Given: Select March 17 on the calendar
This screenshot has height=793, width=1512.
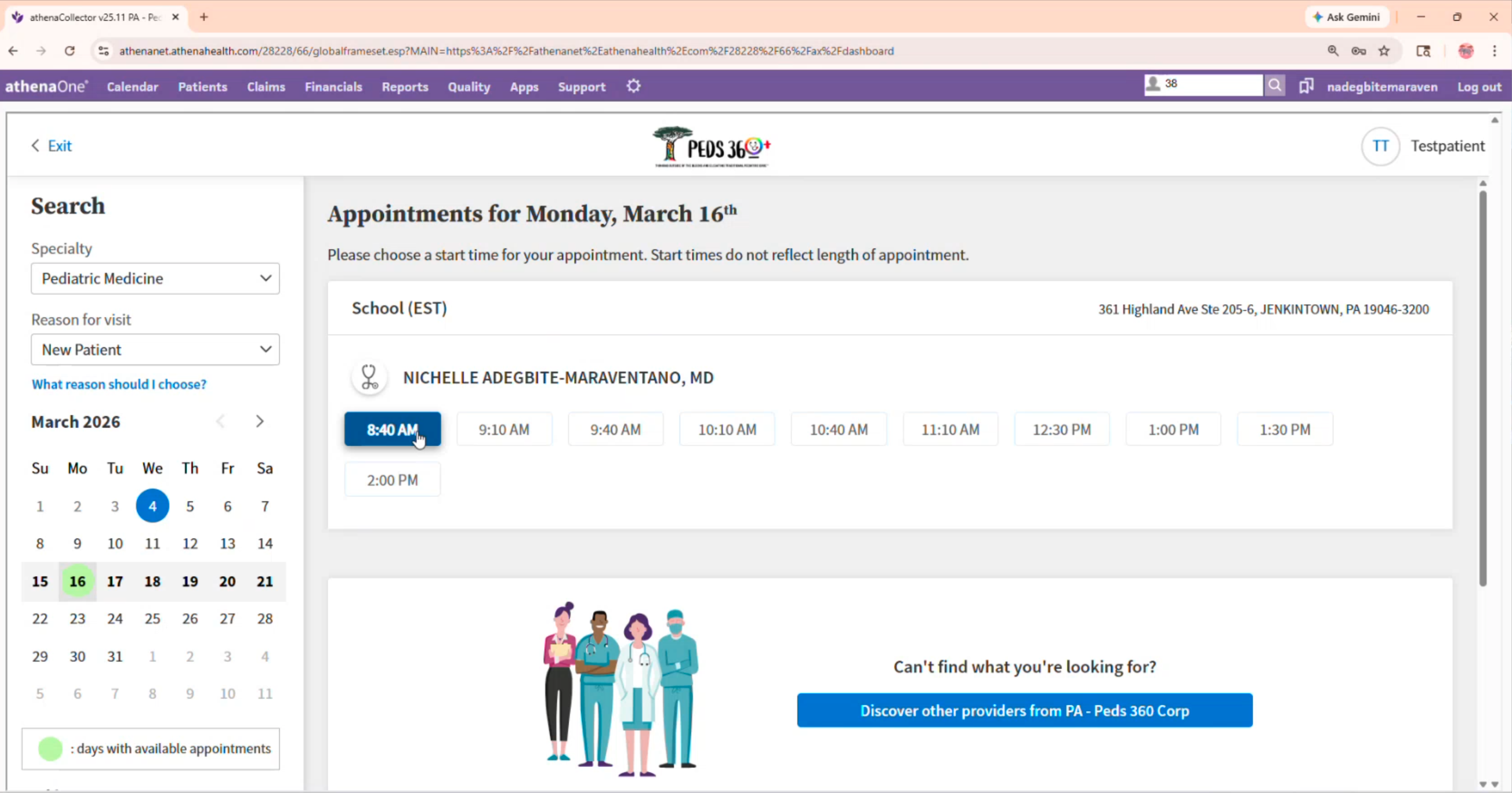Looking at the screenshot, I should 115,582.
